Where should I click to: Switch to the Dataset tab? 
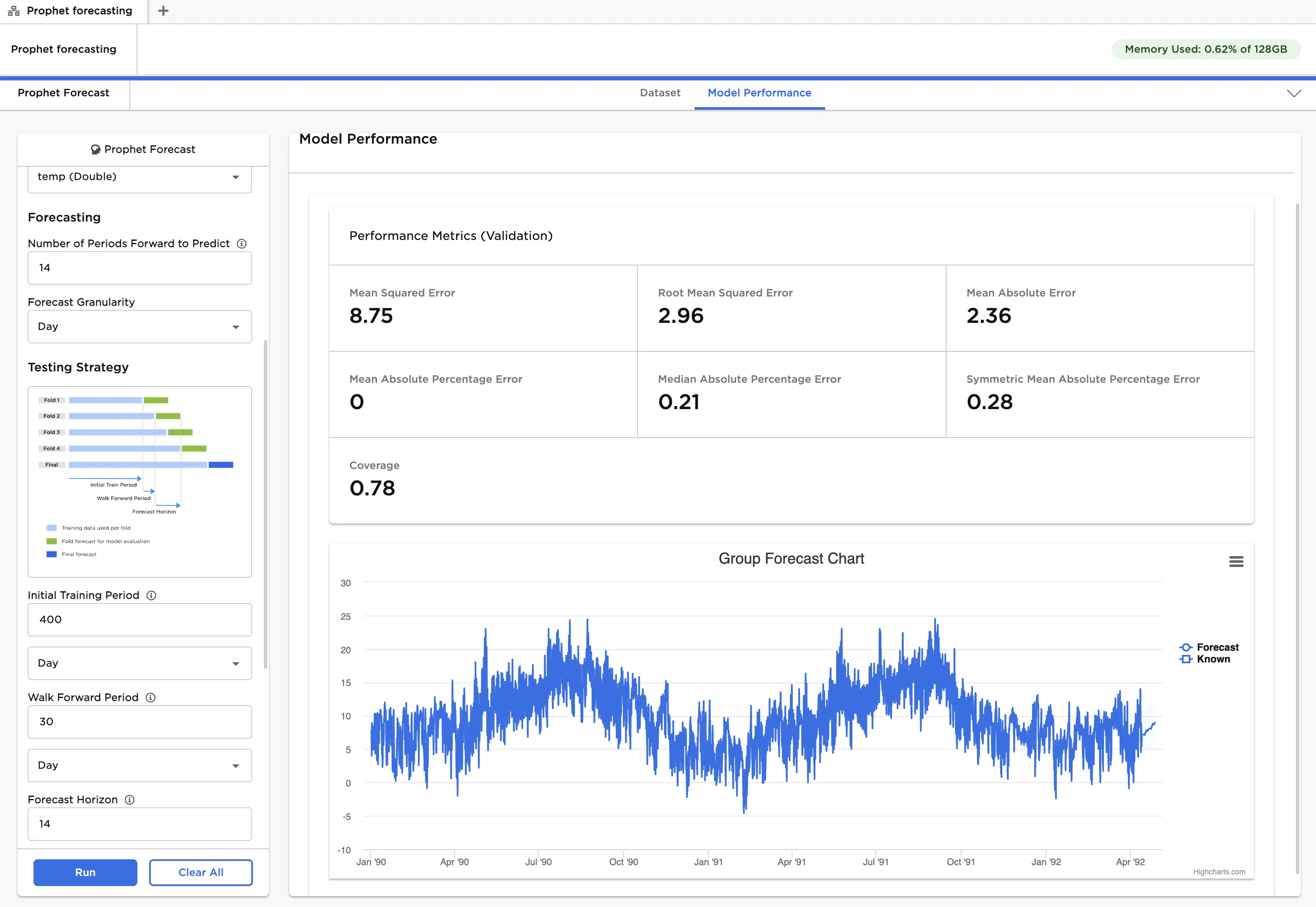(659, 93)
